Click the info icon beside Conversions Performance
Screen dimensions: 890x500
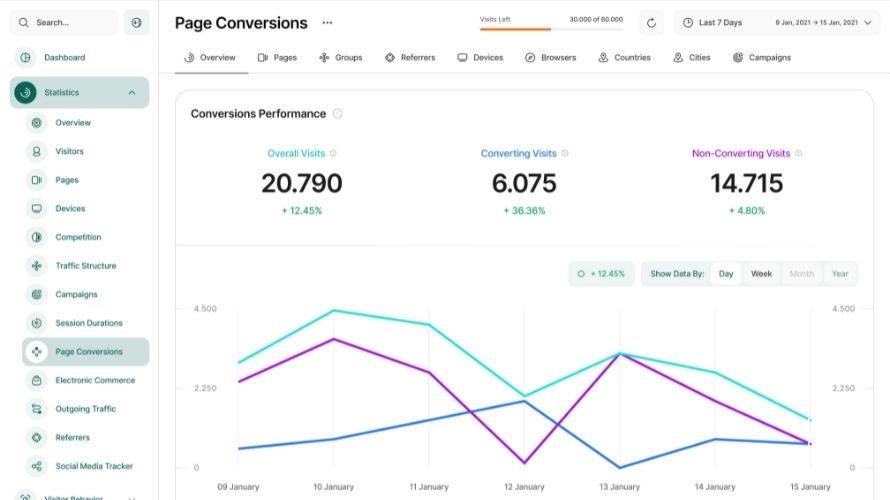pyautogui.click(x=337, y=114)
